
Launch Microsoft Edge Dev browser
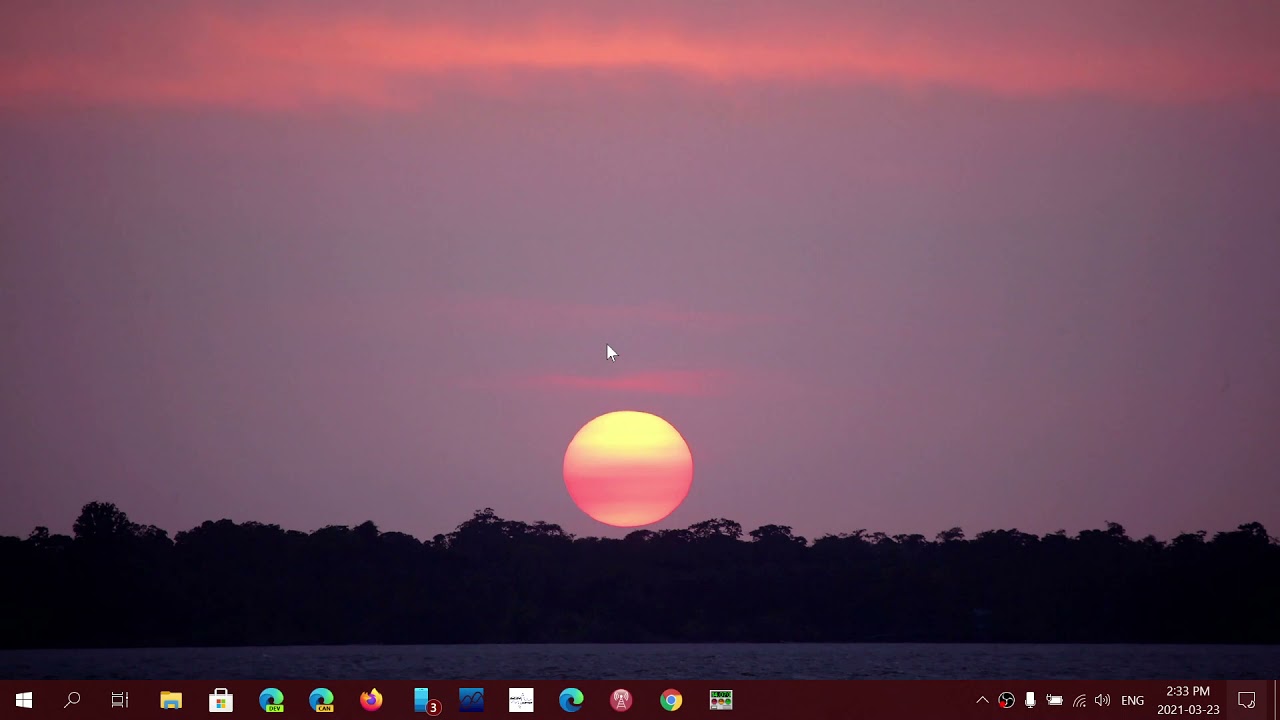(x=271, y=700)
